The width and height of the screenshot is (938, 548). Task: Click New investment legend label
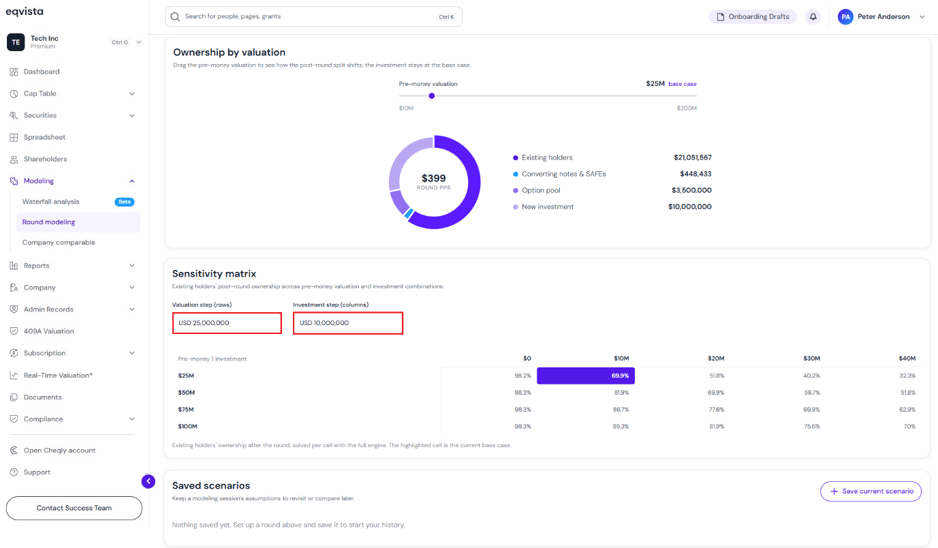click(x=547, y=207)
